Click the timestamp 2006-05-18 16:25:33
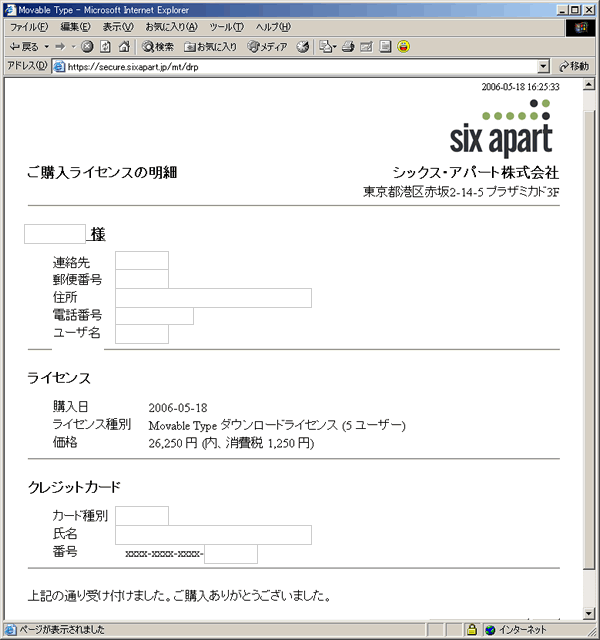This screenshot has width=600, height=640. coord(520,87)
